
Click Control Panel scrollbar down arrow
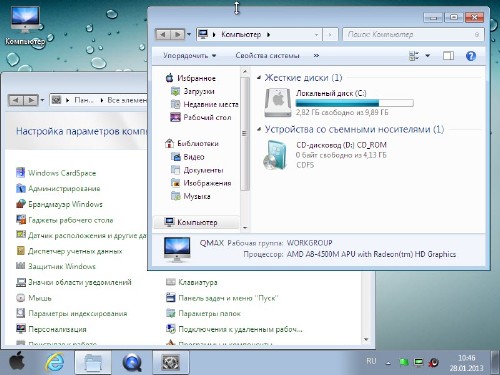coord(366,339)
